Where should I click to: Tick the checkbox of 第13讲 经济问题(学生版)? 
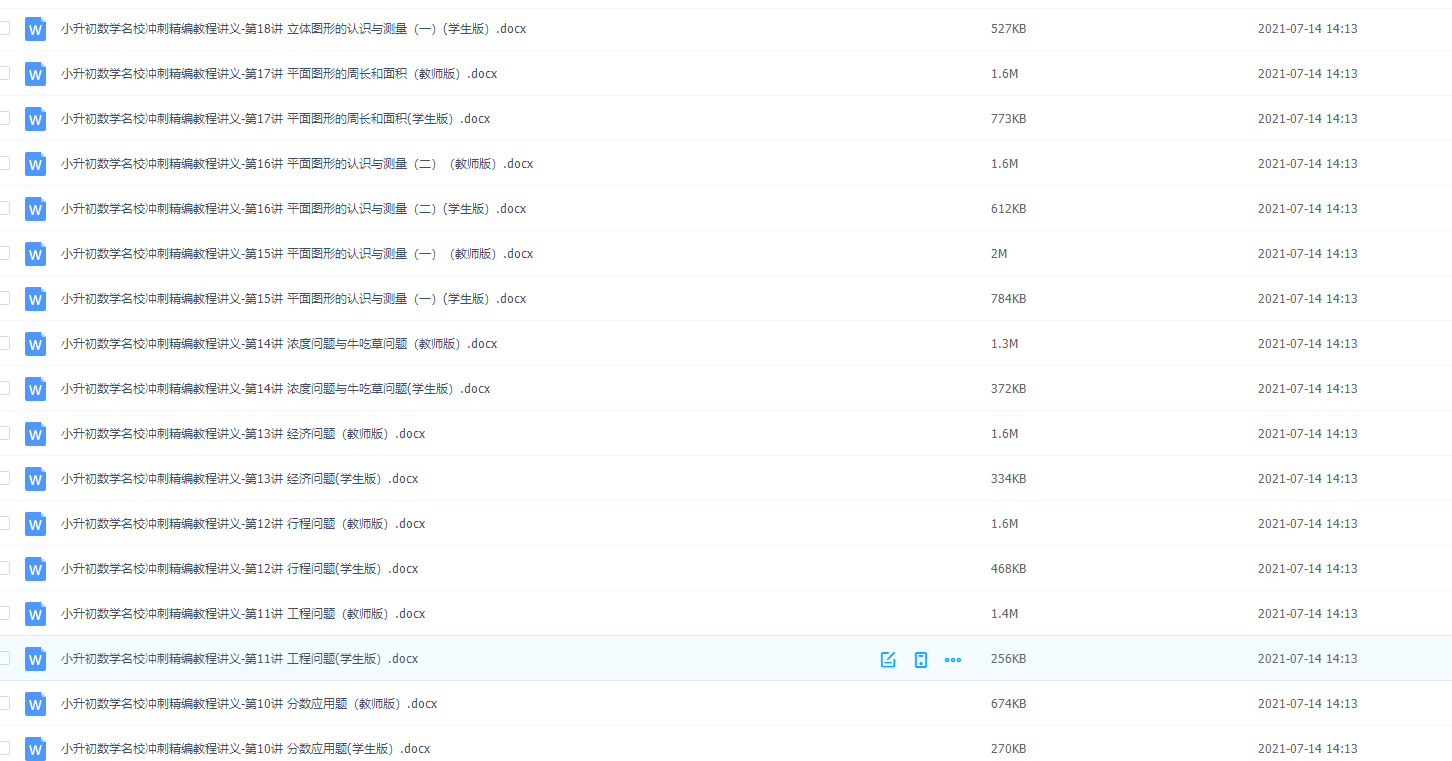[x=4, y=479]
